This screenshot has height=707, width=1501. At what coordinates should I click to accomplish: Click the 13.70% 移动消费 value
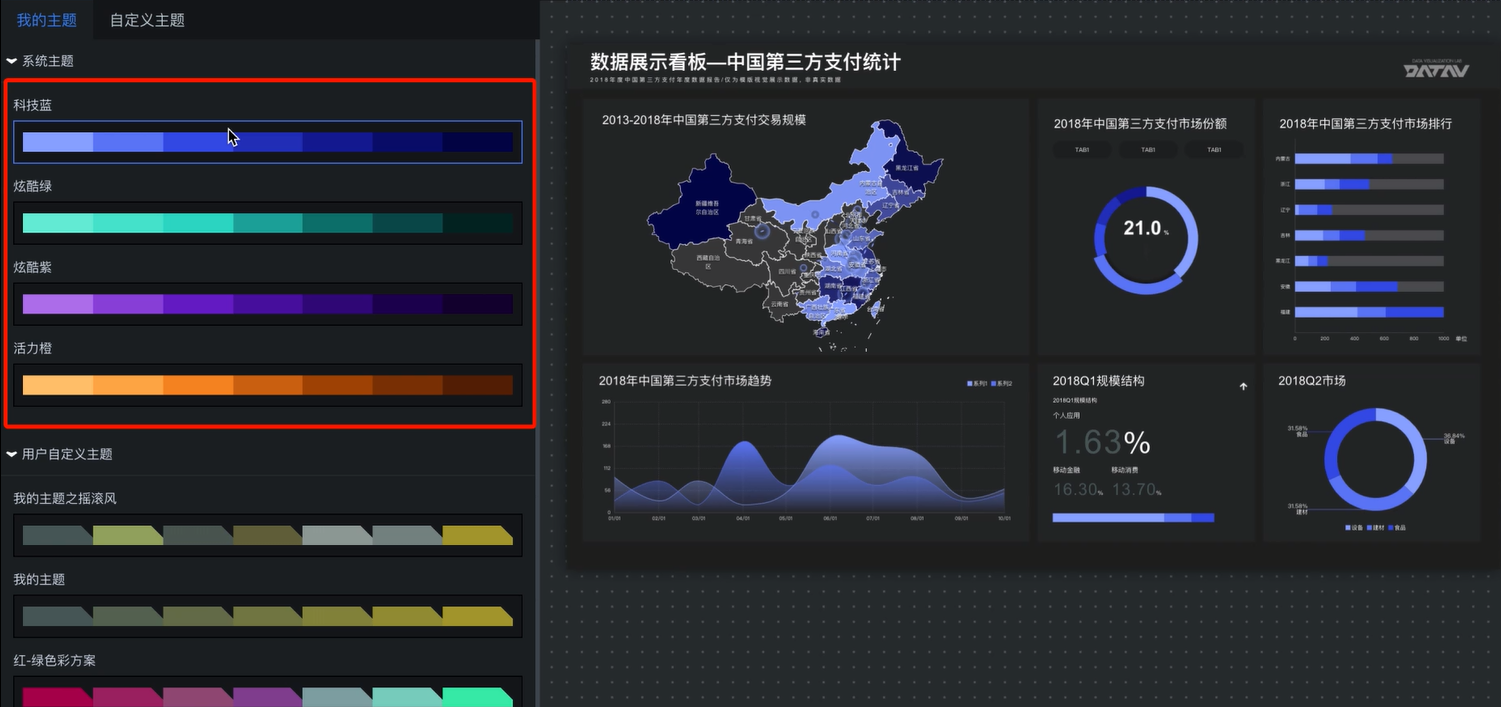point(1135,489)
